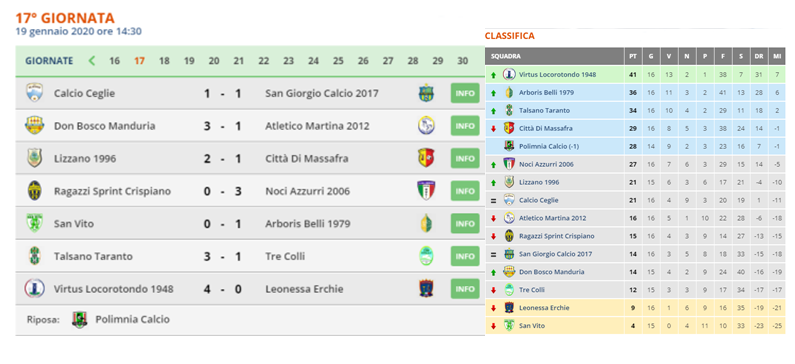Click the DR column header

758,56
